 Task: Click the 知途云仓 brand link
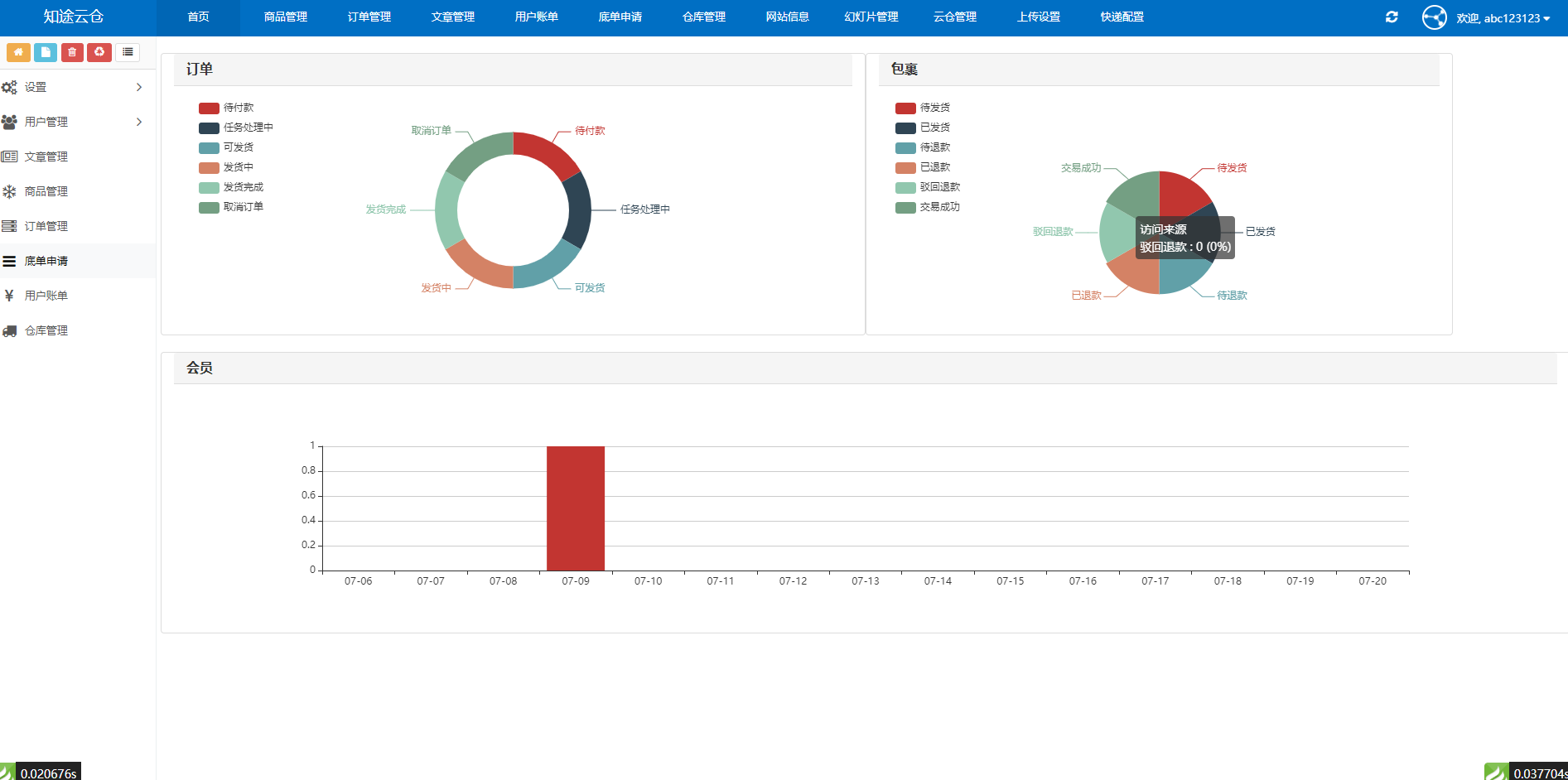74,17
